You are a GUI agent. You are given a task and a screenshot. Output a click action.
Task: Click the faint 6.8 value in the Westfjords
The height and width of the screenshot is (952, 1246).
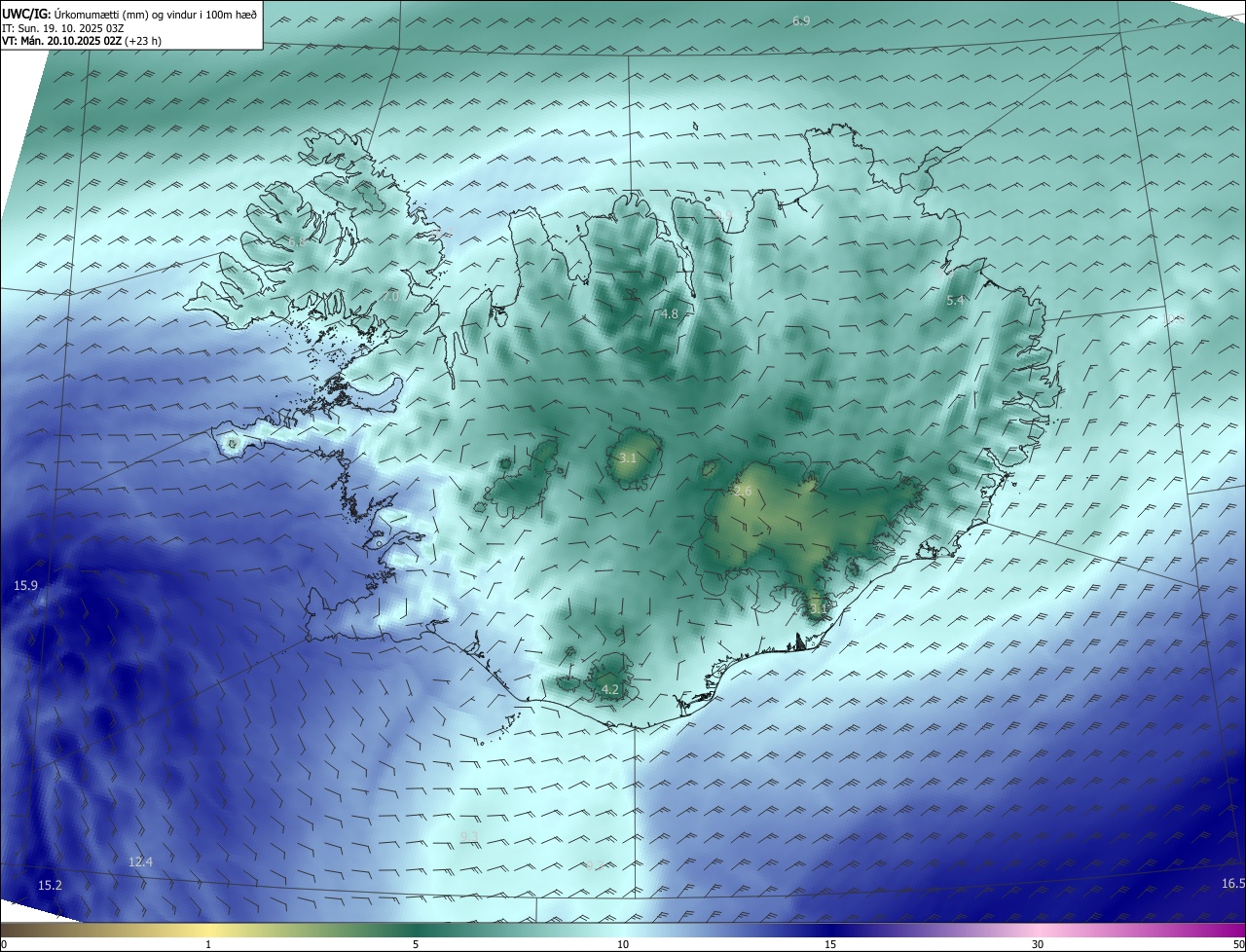(296, 240)
